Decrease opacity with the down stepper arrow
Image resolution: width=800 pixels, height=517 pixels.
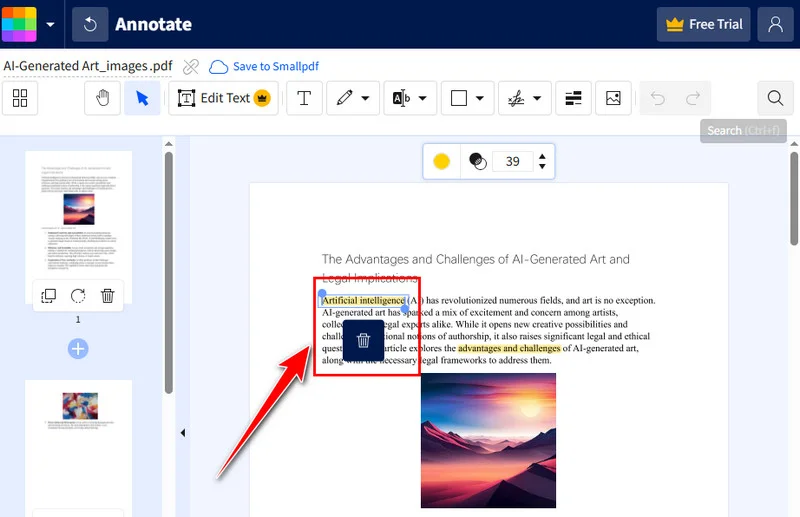[x=542, y=166]
